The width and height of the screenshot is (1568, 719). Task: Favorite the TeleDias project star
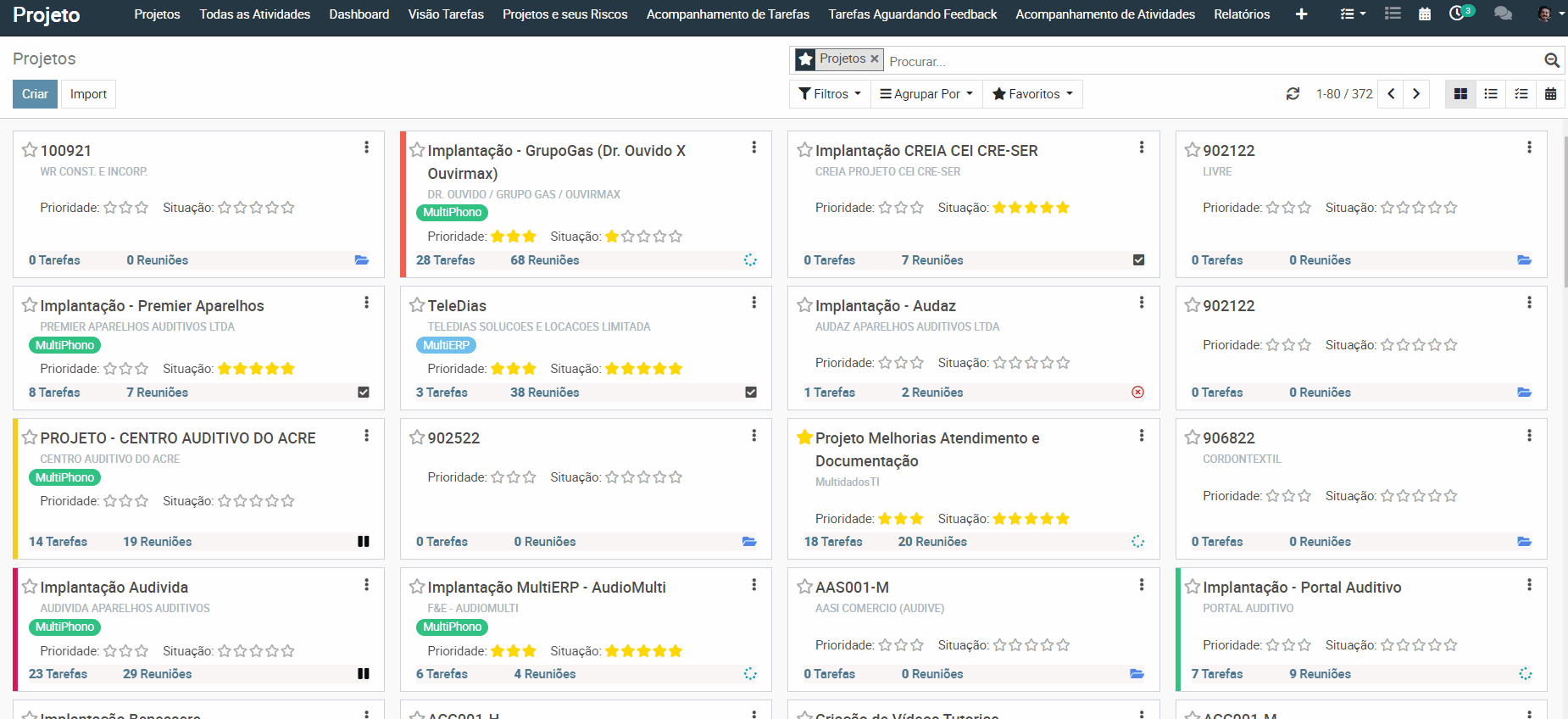417,305
